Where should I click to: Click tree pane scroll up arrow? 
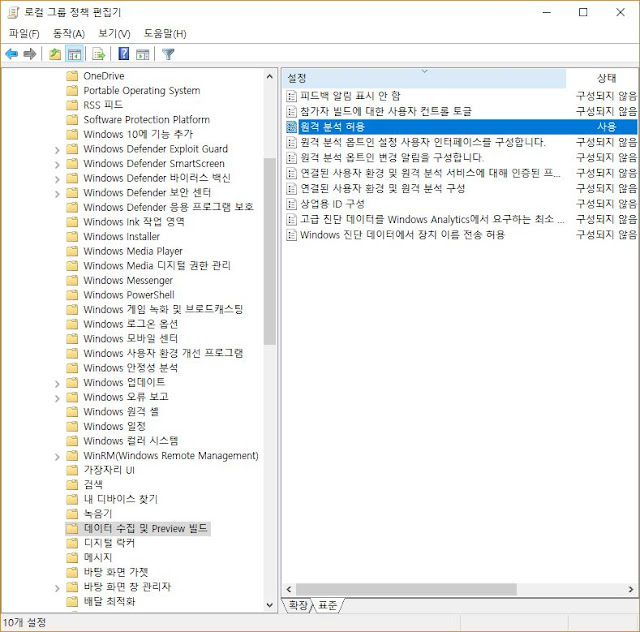click(x=269, y=76)
